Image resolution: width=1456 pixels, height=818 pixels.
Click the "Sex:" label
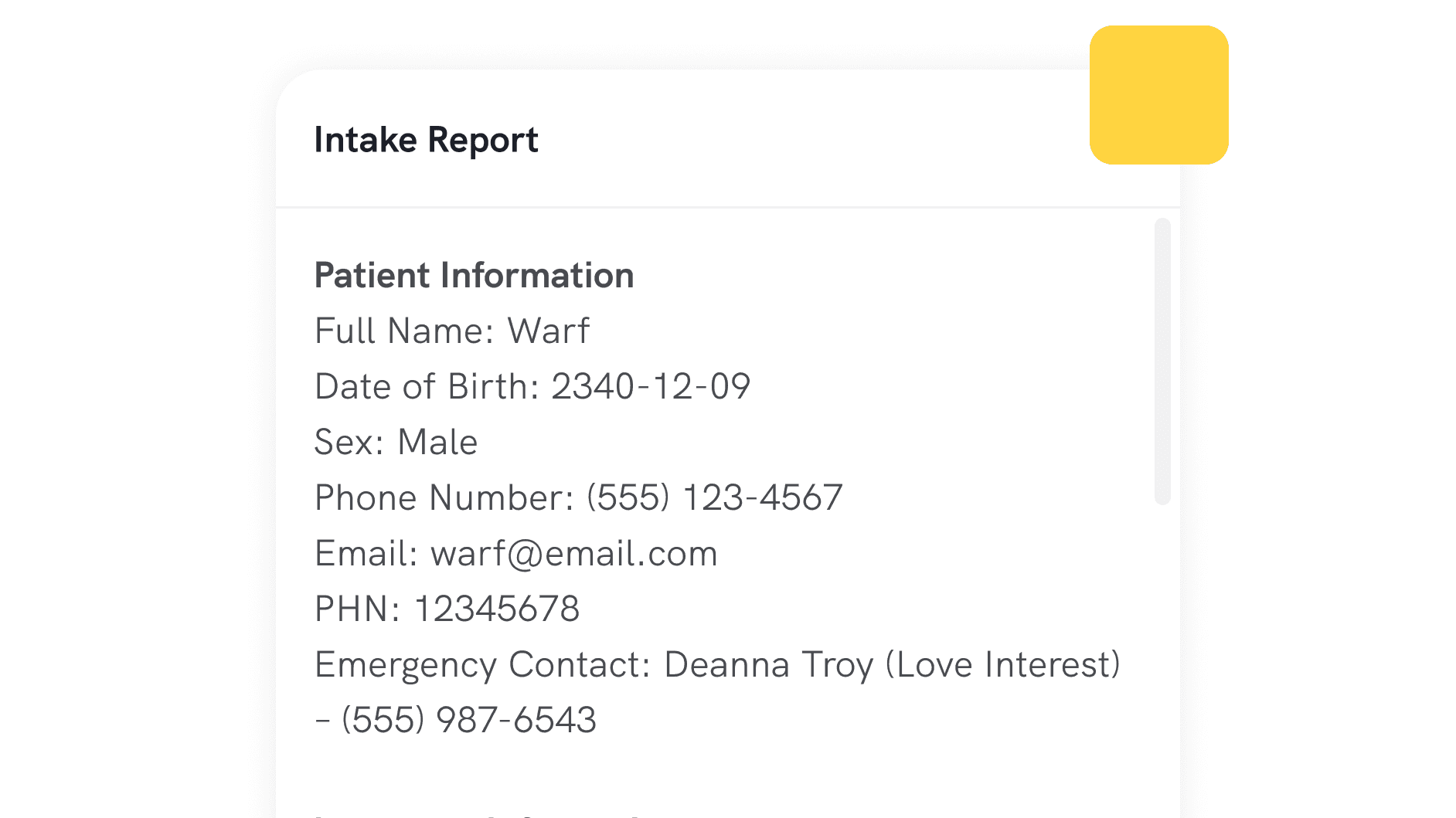(x=349, y=443)
